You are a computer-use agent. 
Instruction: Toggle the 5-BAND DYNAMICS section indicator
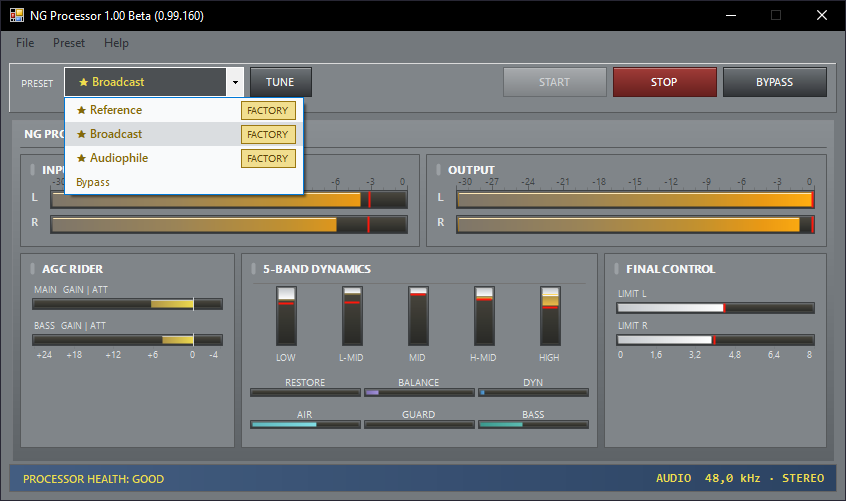pos(254,269)
